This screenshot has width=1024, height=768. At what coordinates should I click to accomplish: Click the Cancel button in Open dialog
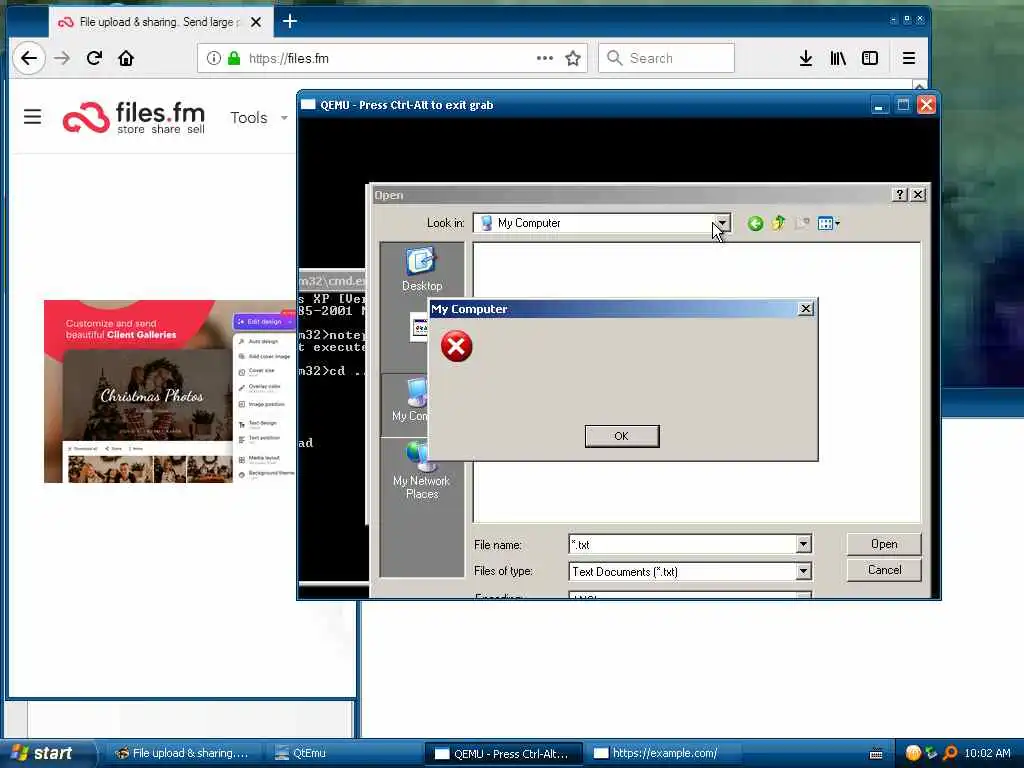(884, 570)
